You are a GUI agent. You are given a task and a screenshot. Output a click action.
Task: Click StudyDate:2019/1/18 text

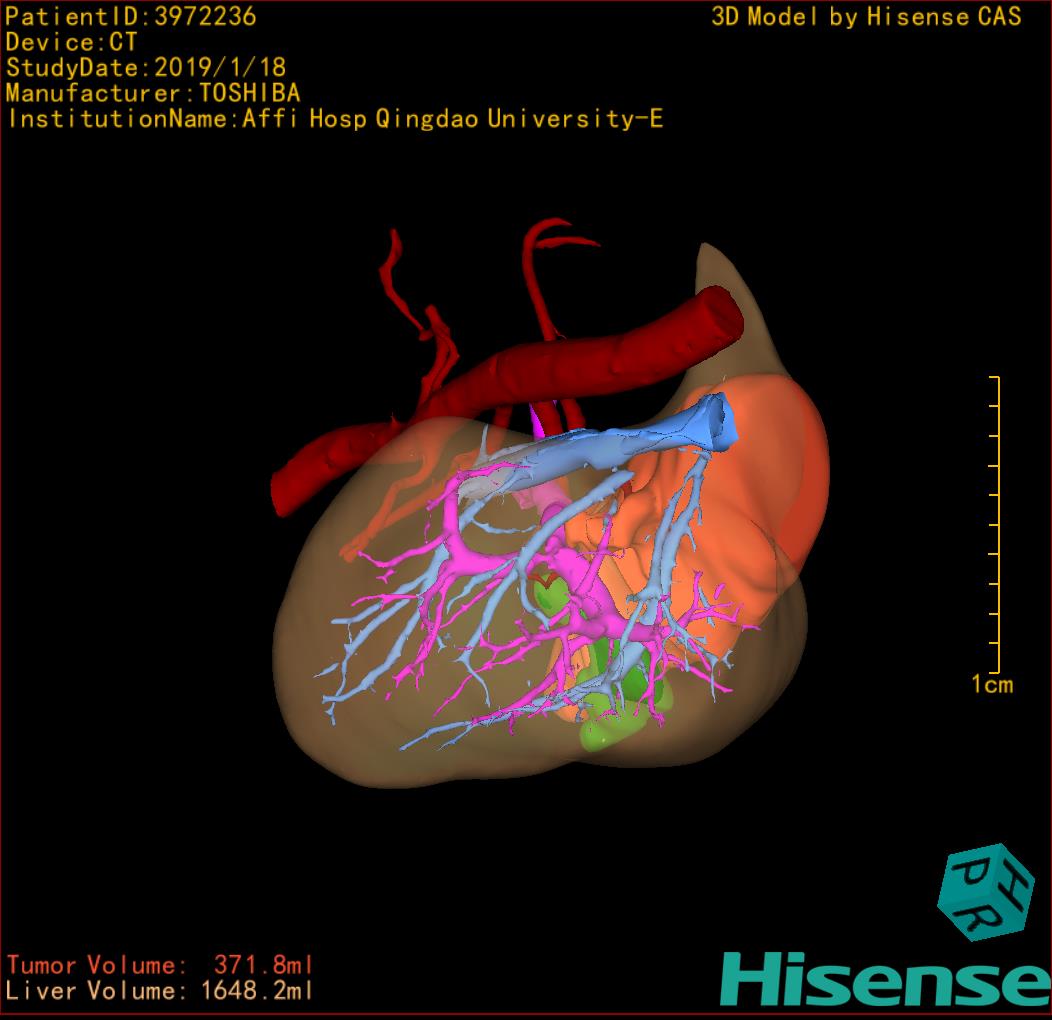tap(146, 68)
